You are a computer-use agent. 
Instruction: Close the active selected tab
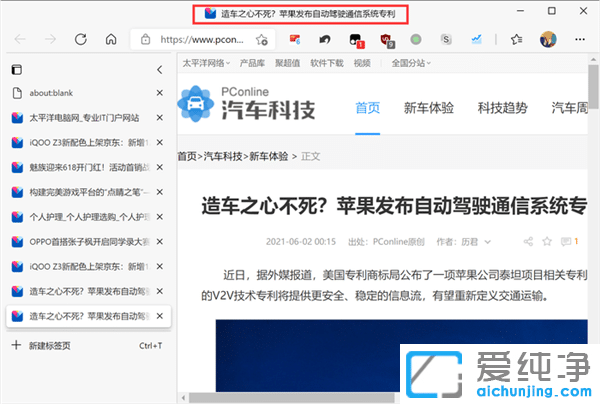160,316
